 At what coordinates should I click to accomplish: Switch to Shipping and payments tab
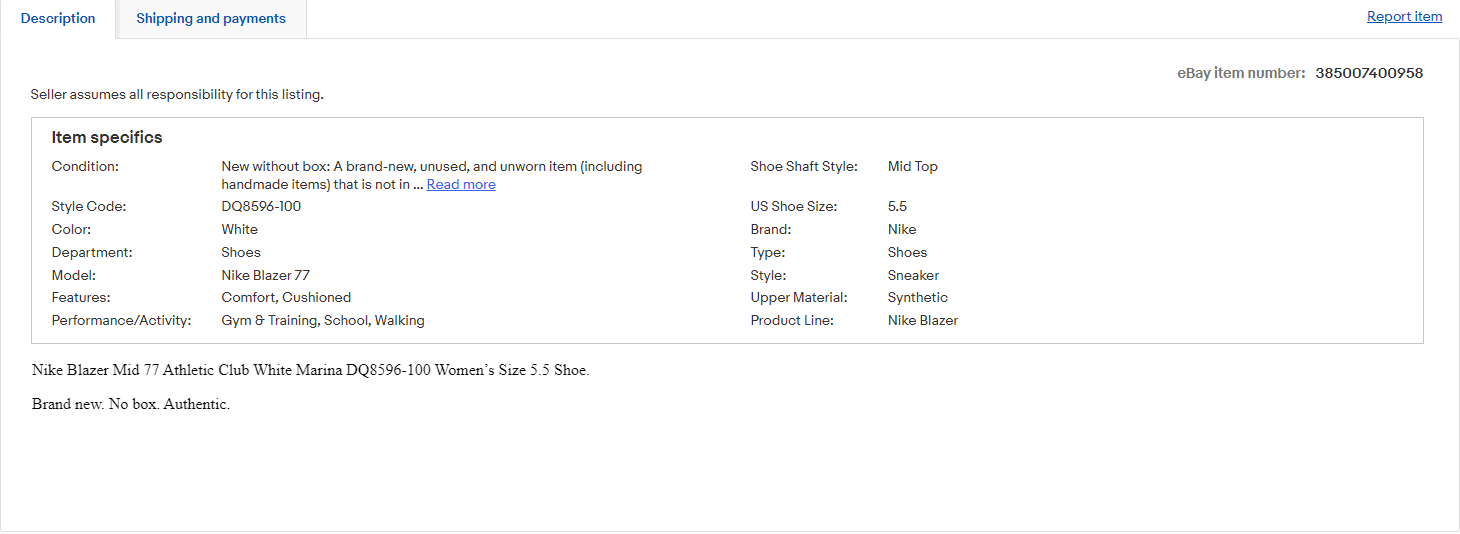(211, 19)
